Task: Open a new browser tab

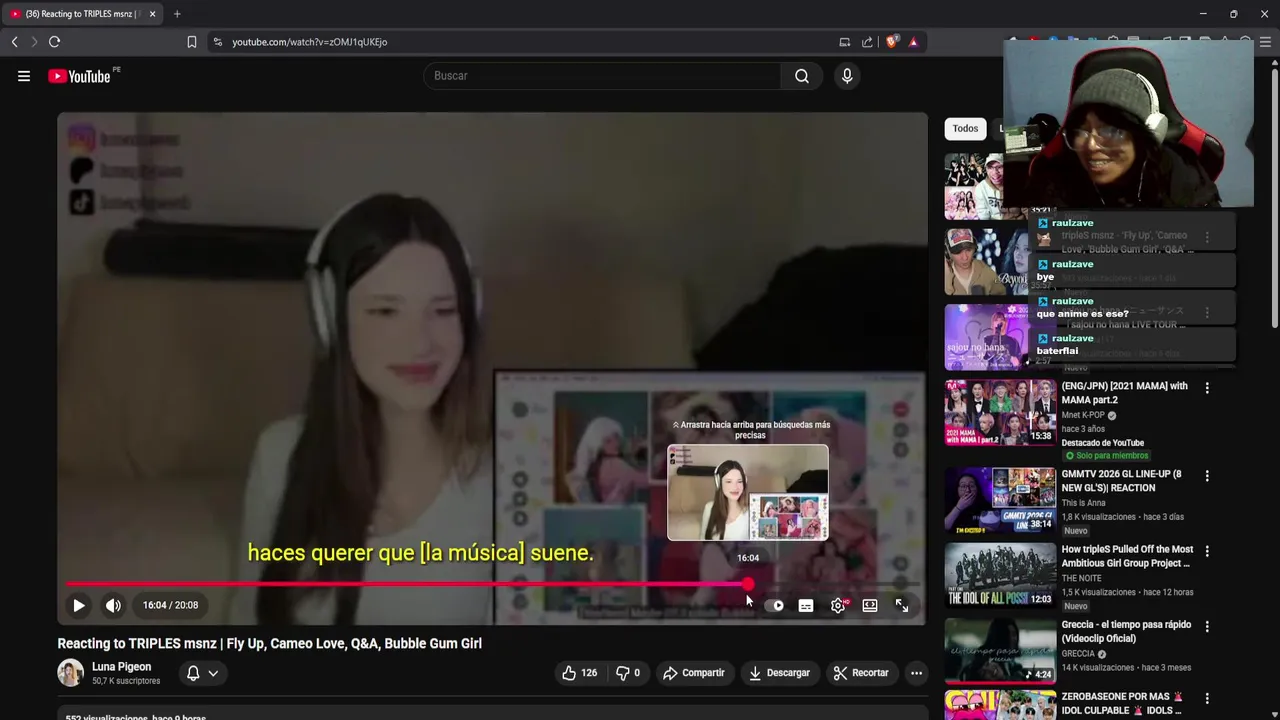Action: pos(177,14)
